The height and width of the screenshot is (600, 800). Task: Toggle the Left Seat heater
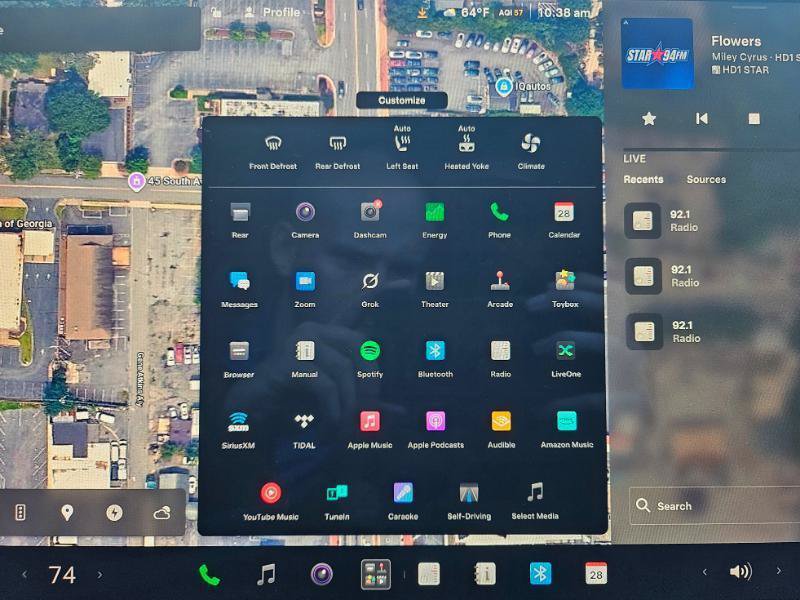point(402,147)
